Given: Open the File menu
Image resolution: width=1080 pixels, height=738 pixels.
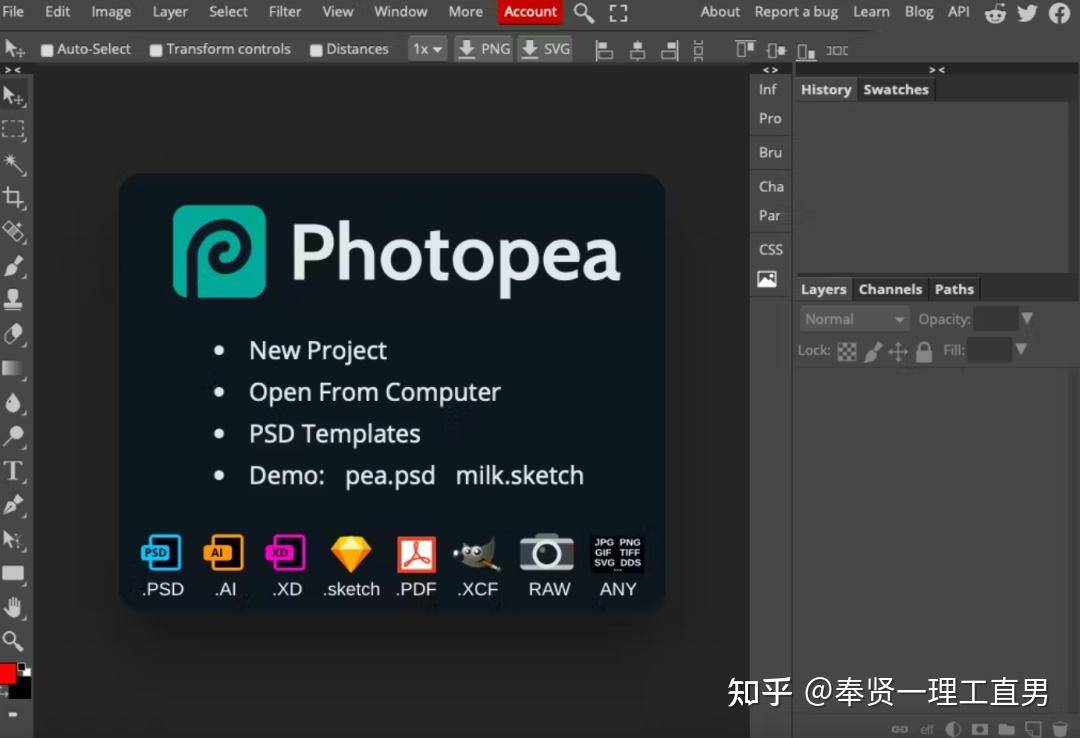Looking at the screenshot, I should (x=13, y=12).
